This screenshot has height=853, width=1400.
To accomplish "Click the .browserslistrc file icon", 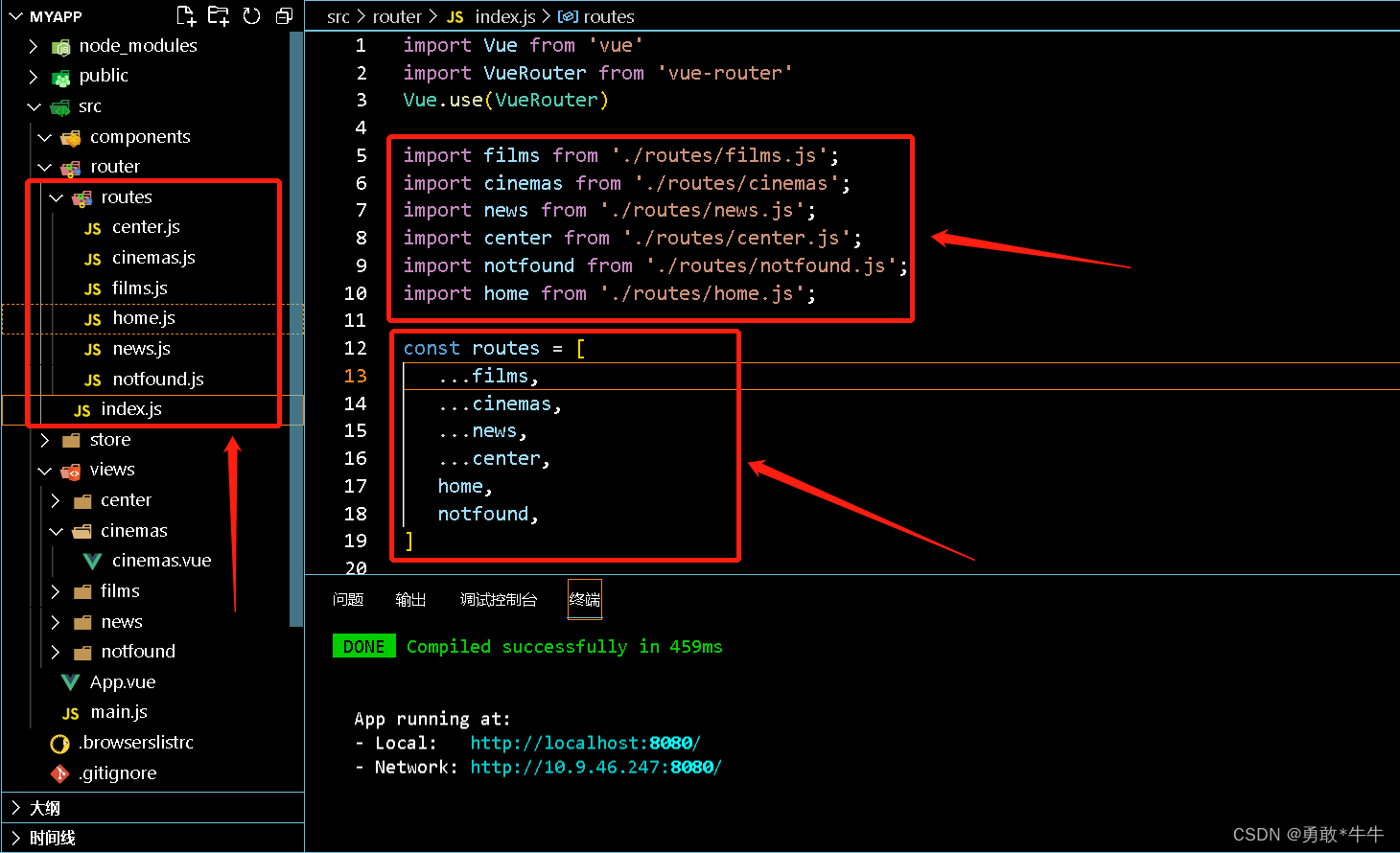I will pos(59,744).
